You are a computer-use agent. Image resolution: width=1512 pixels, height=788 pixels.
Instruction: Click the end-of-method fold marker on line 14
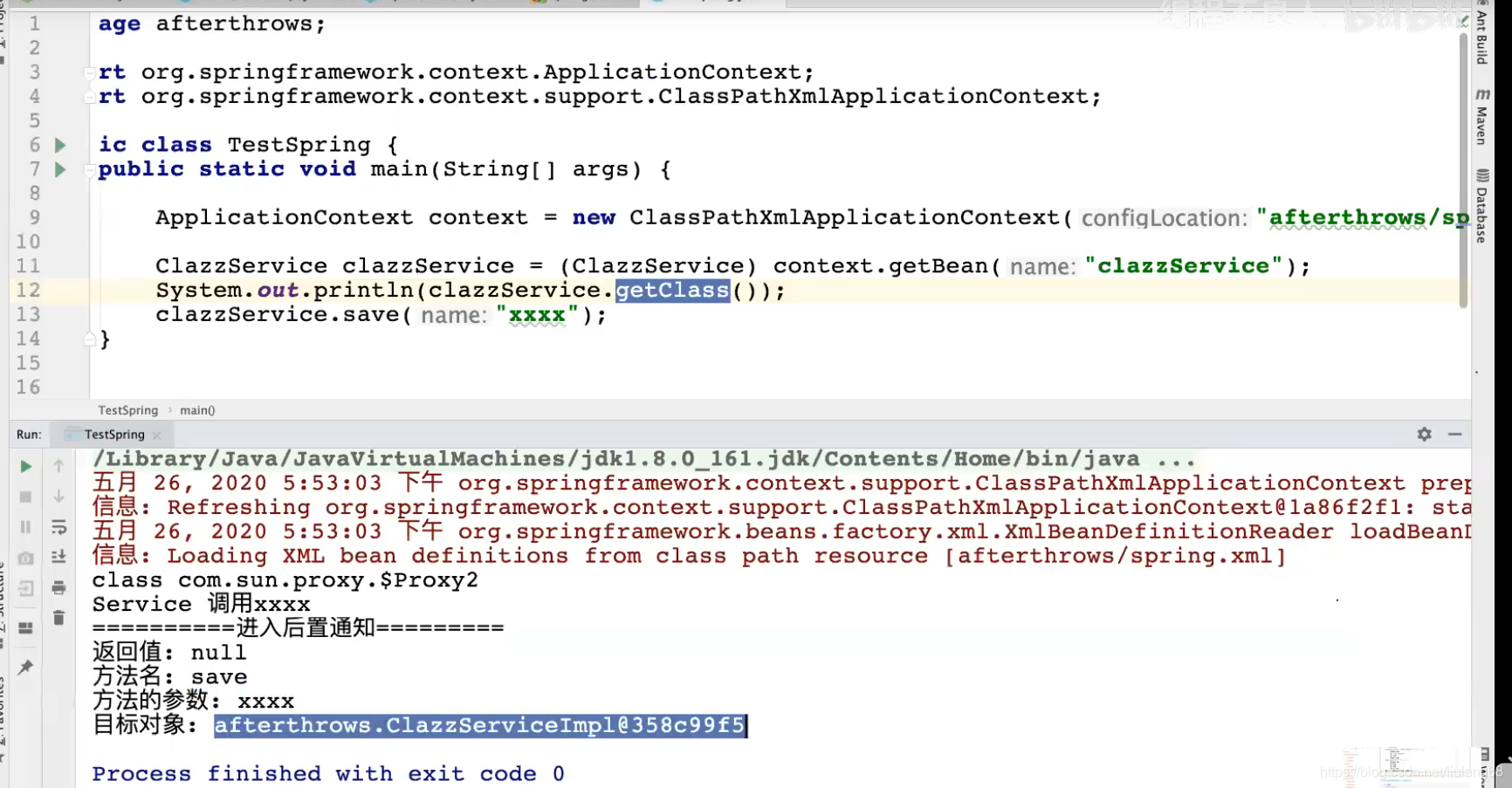[89, 339]
